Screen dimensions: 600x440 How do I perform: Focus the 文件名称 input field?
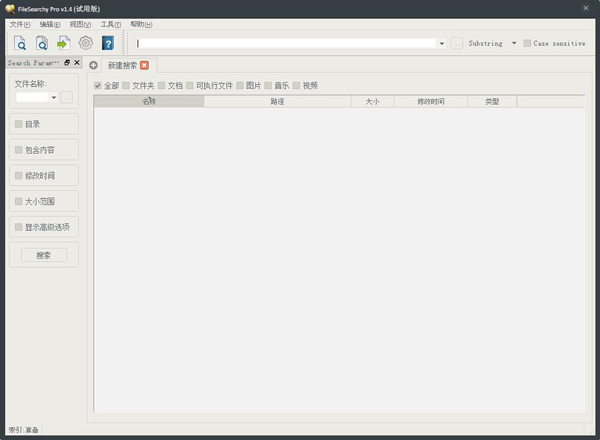click(x=33, y=98)
